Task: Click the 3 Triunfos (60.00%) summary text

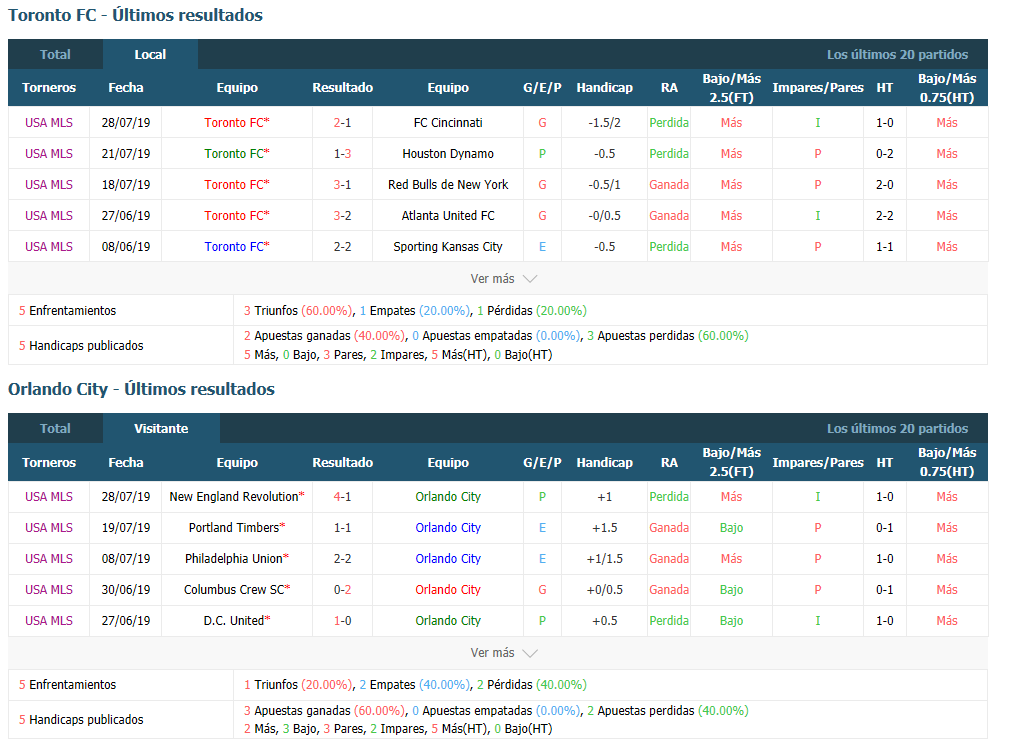Action: coord(298,311)
